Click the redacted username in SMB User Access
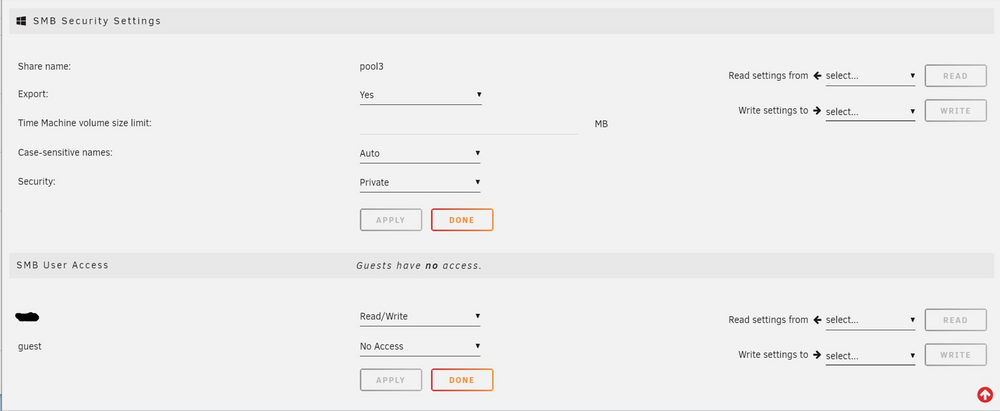The width and height of the screenshot is (1000, 411). [27, 316]
